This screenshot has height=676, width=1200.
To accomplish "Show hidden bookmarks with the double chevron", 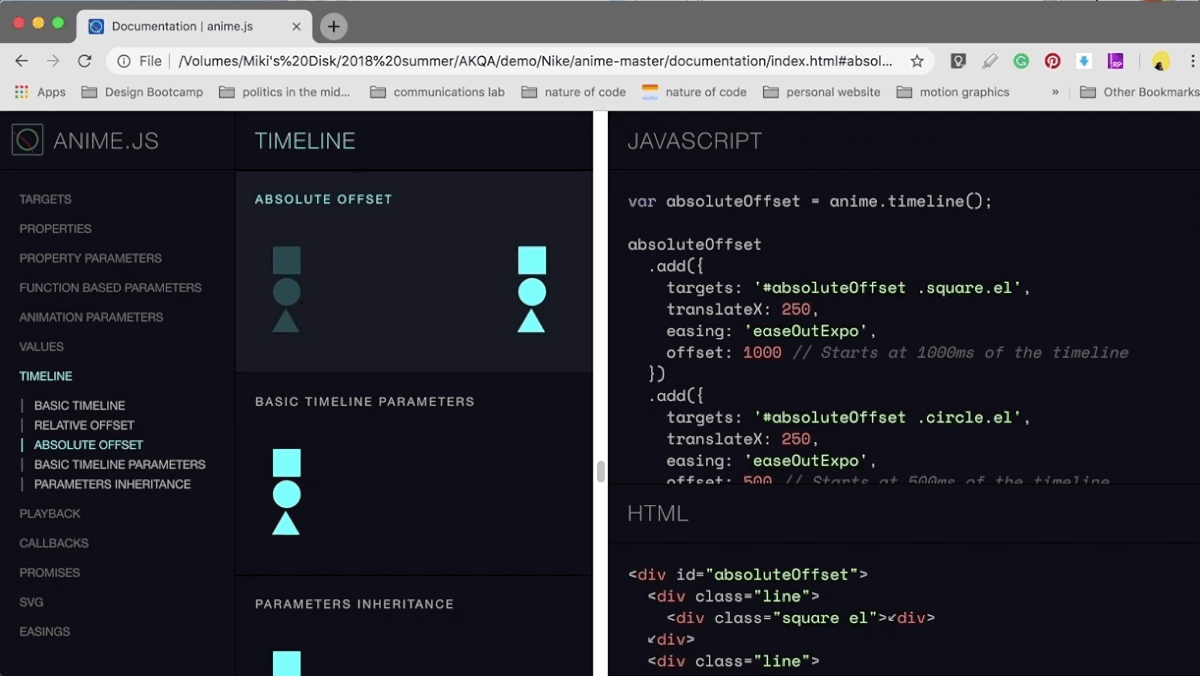I will [x=1055, y=92].
